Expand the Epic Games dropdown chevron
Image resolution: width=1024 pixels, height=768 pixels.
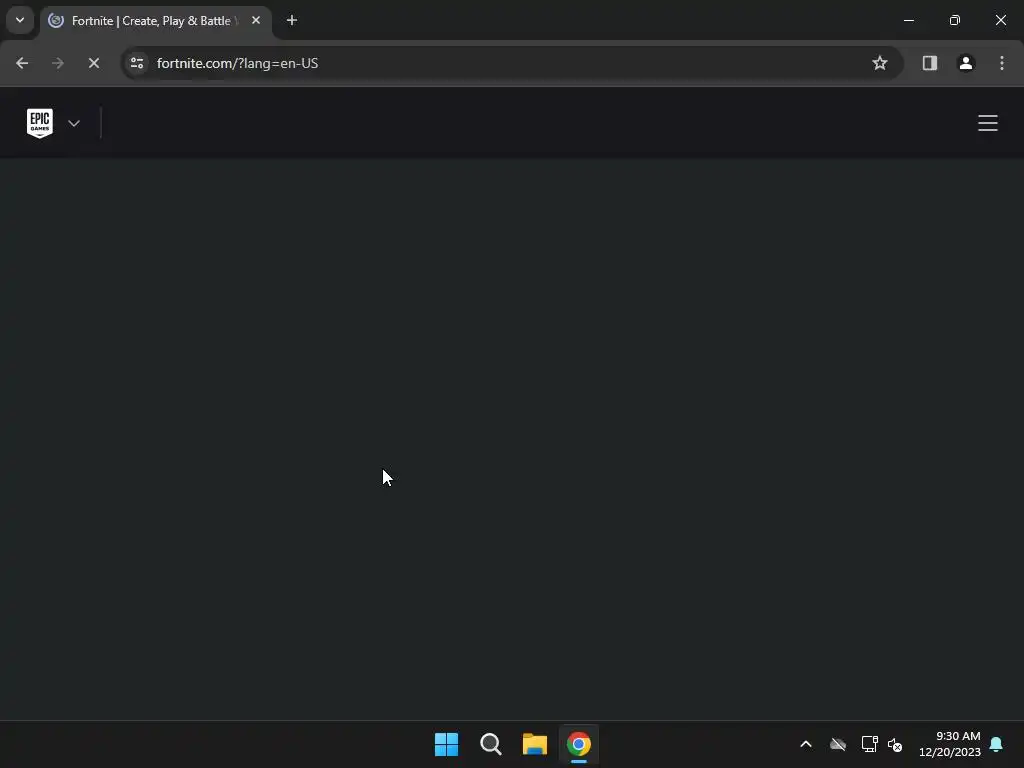tap(74, 123)
